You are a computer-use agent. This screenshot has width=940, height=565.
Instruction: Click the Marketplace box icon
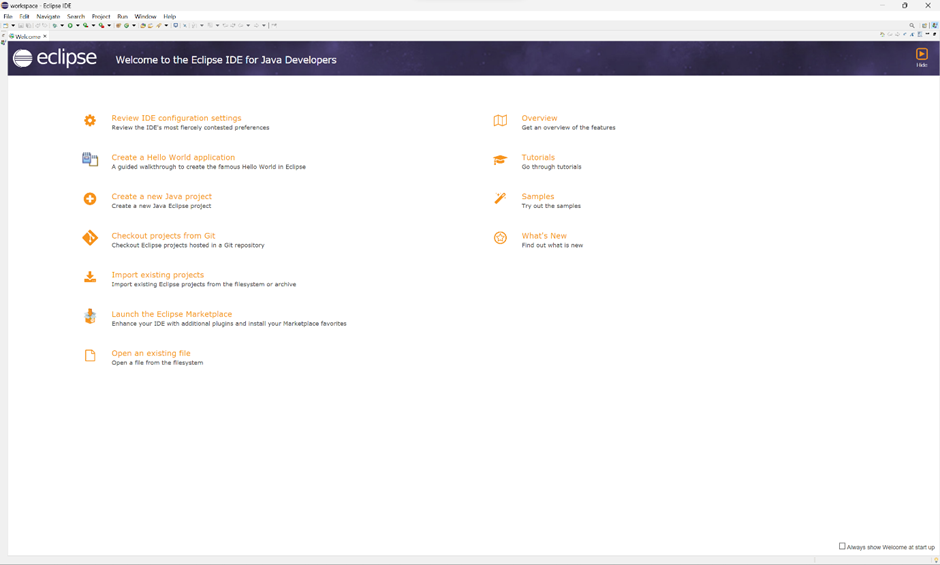pos(90,316)
